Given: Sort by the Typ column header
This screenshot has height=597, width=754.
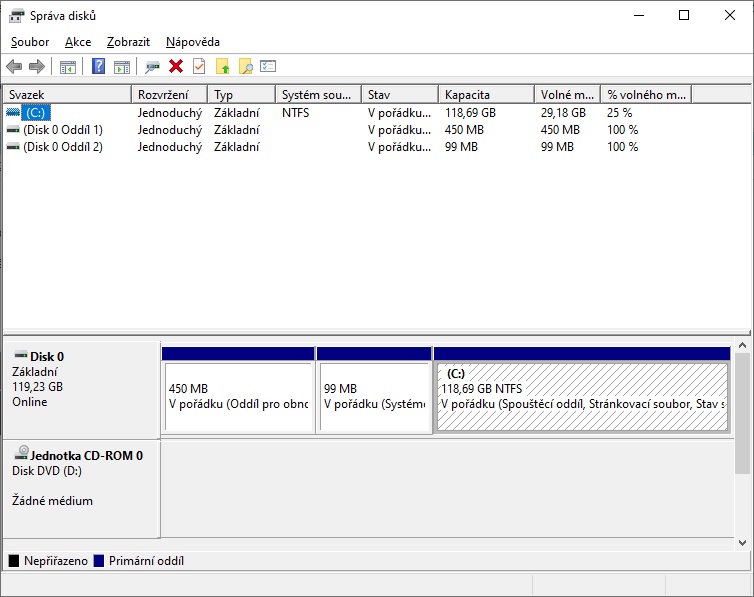Looking at the screenshot, I should 242,95.
